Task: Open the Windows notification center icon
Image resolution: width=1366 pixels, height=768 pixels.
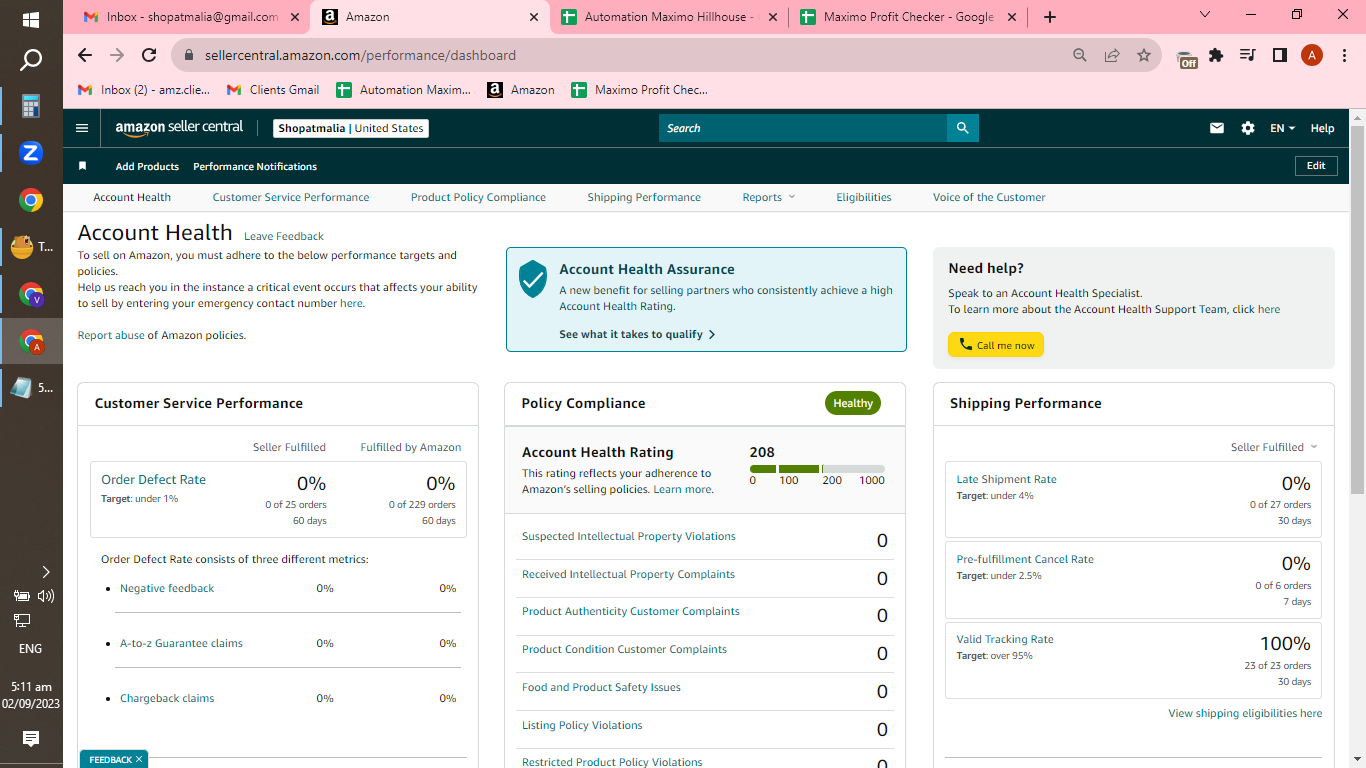Action: (31, 739)
